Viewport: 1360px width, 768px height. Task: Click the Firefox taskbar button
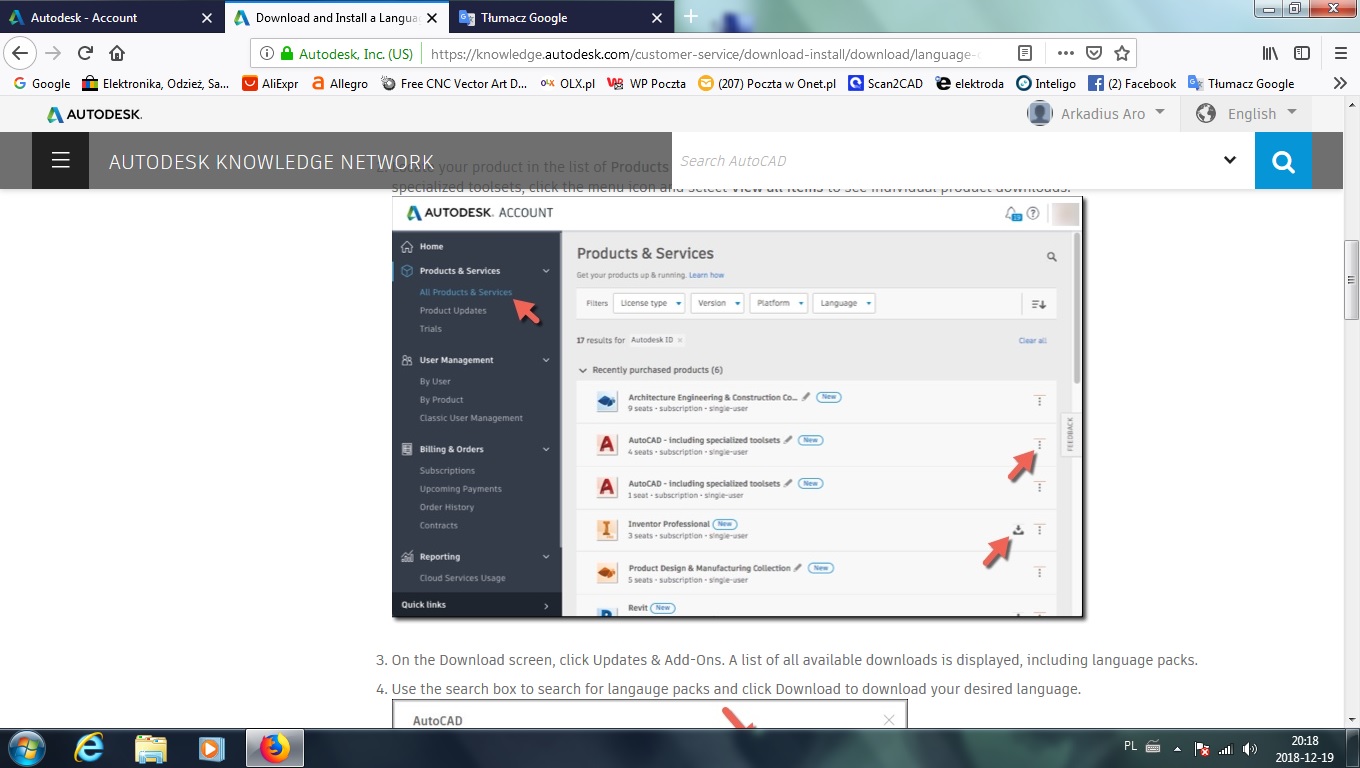[x=275, y=748]
